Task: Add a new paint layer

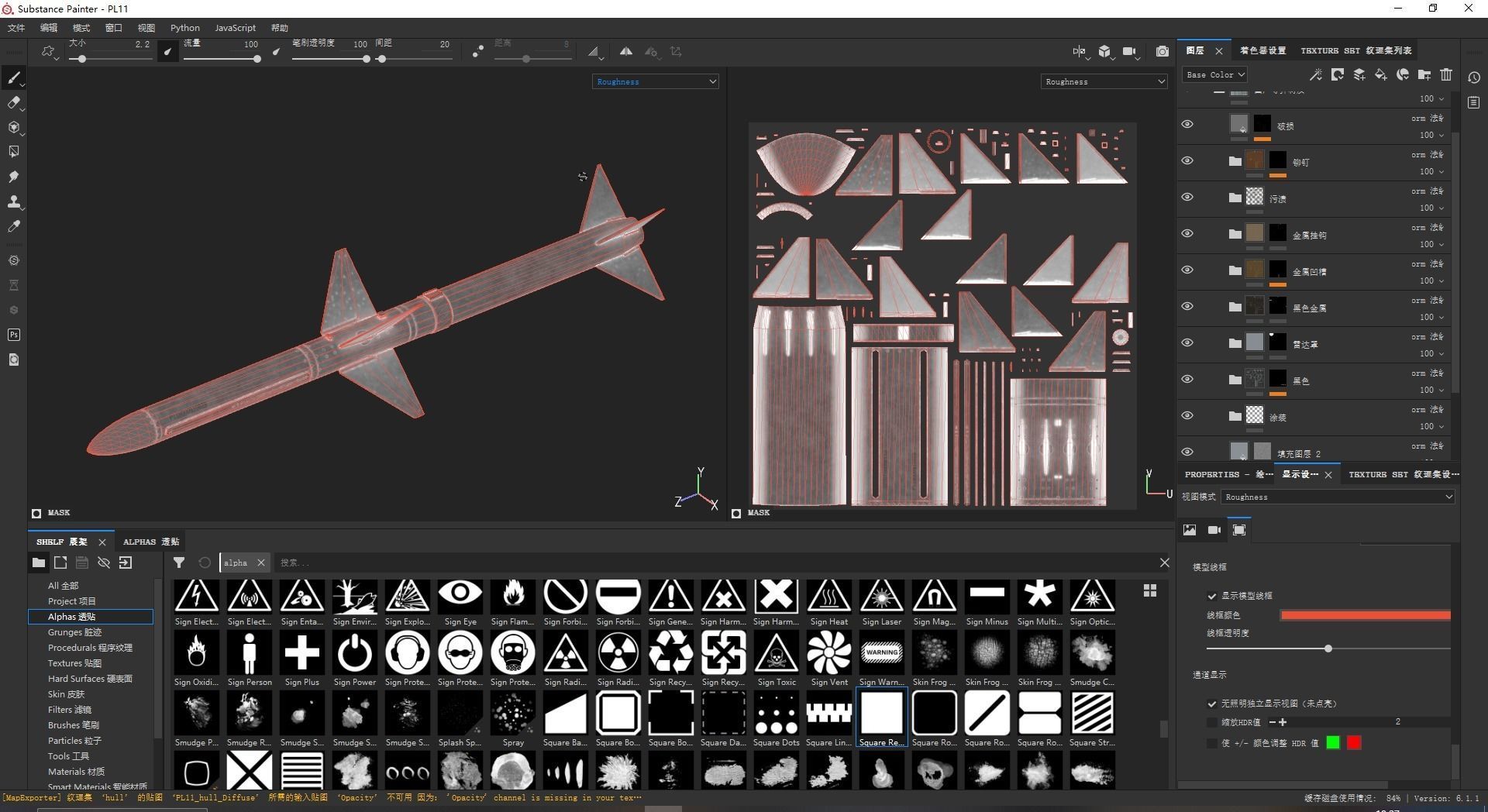Action: 1359,75
